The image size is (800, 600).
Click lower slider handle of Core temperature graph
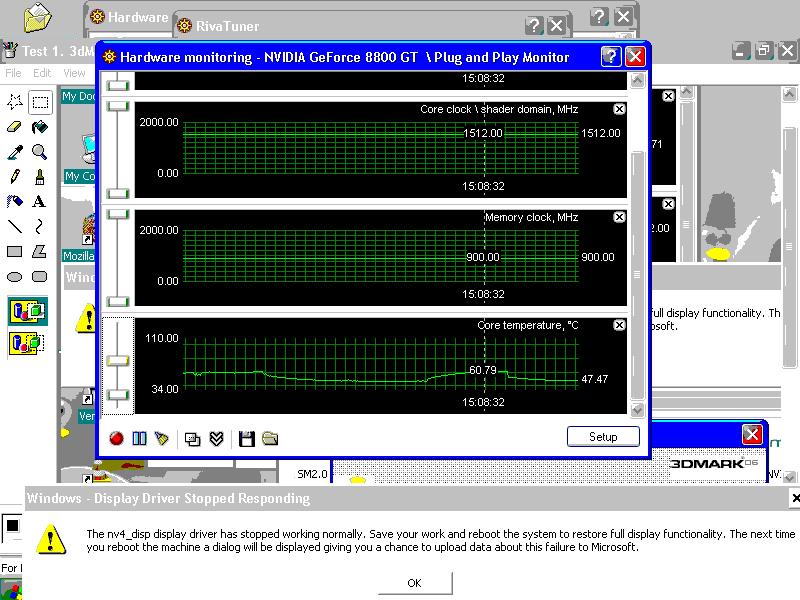pyautogui.click(x=118, y=395)
